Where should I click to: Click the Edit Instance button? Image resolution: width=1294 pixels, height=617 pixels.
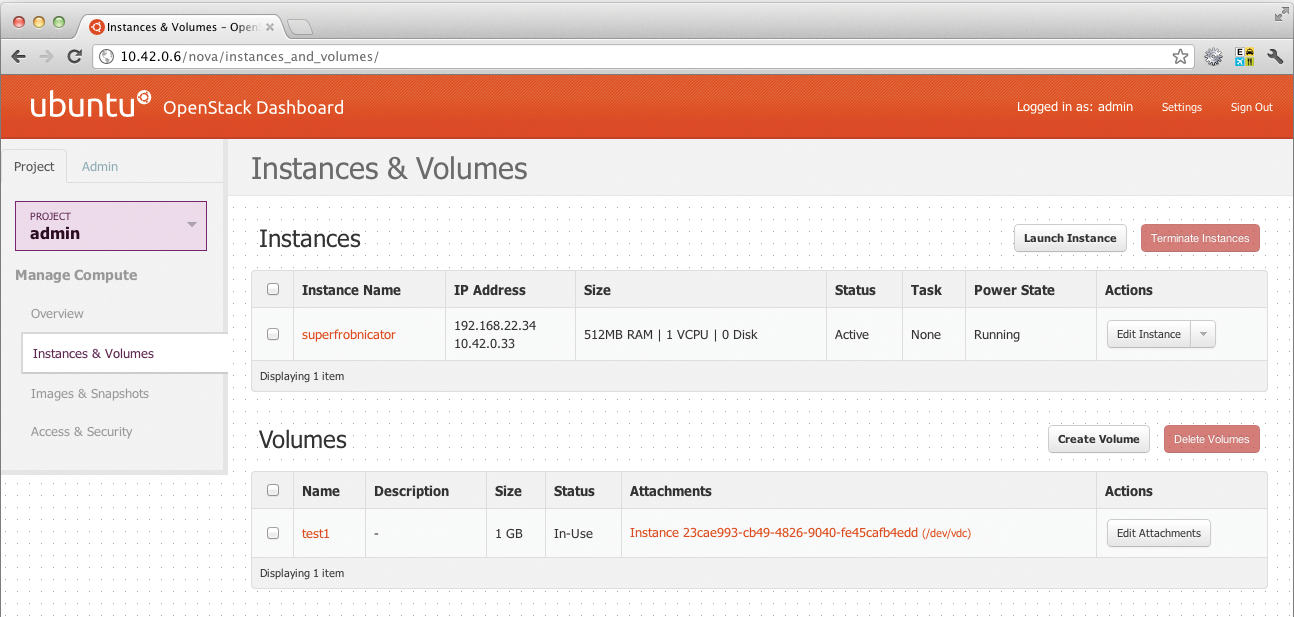click(1148, 334)
